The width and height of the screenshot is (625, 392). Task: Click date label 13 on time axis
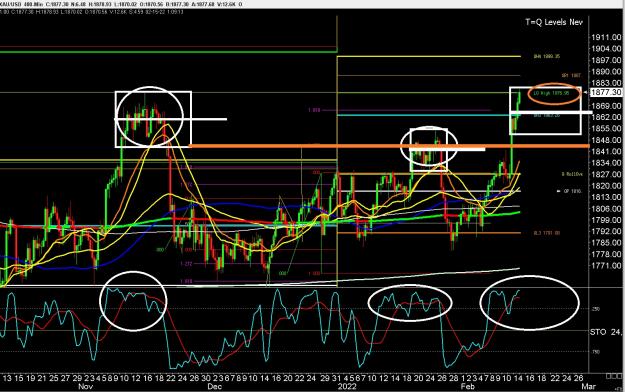(7, 378)
